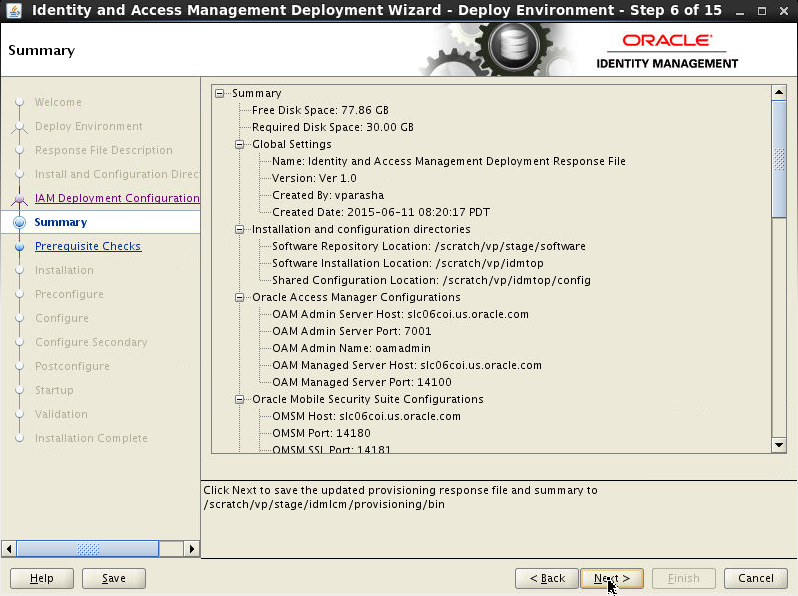Select the 'Free Disk Space: 77.86 GB' row
Screen dimensions: 798x596
320,110
